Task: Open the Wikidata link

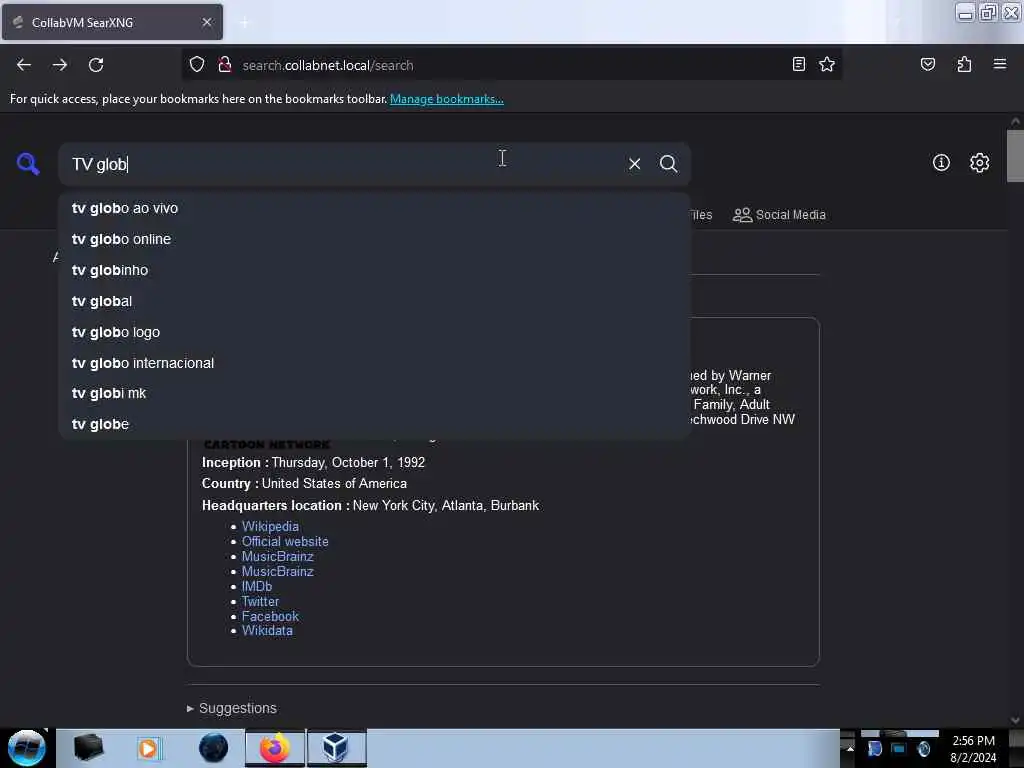Action: pyautogui.click(x=267, y=631)
